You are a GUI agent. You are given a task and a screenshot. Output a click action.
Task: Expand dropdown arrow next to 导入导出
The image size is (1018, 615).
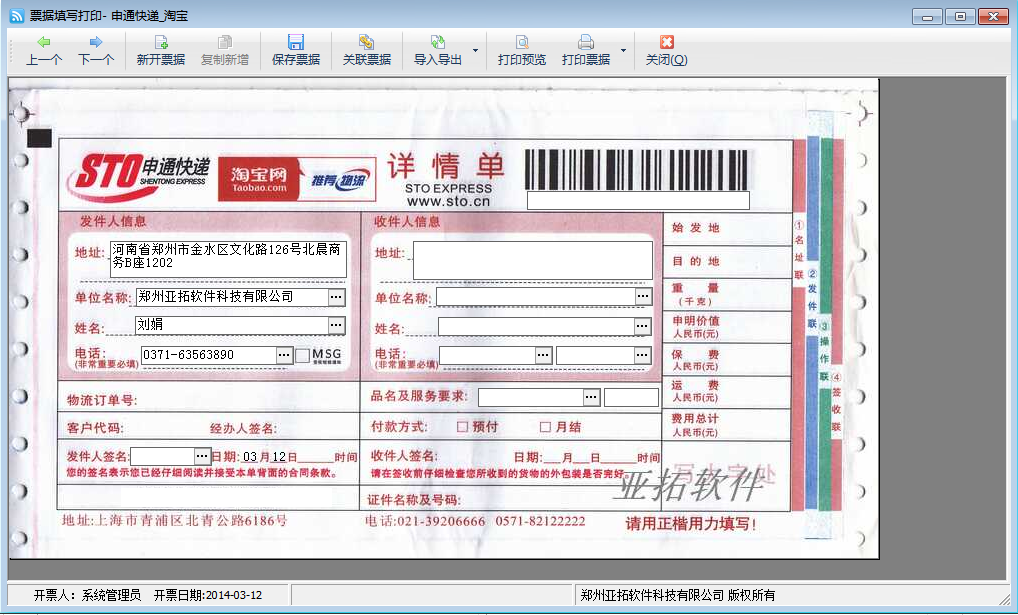coord(475,51)
